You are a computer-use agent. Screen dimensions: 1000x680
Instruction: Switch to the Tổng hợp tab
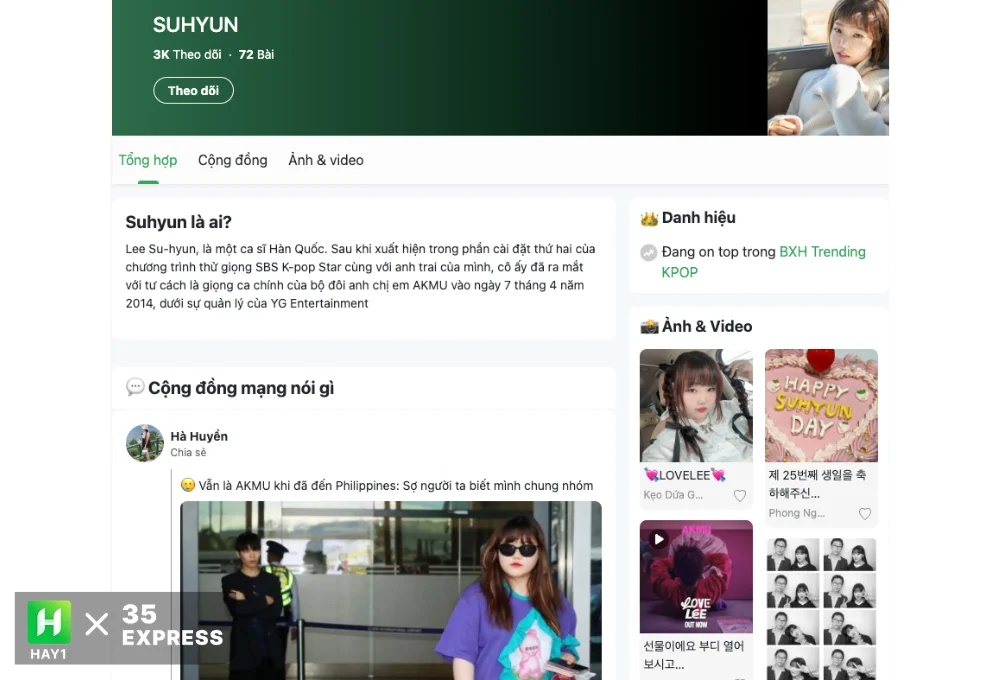coord(148,160)
